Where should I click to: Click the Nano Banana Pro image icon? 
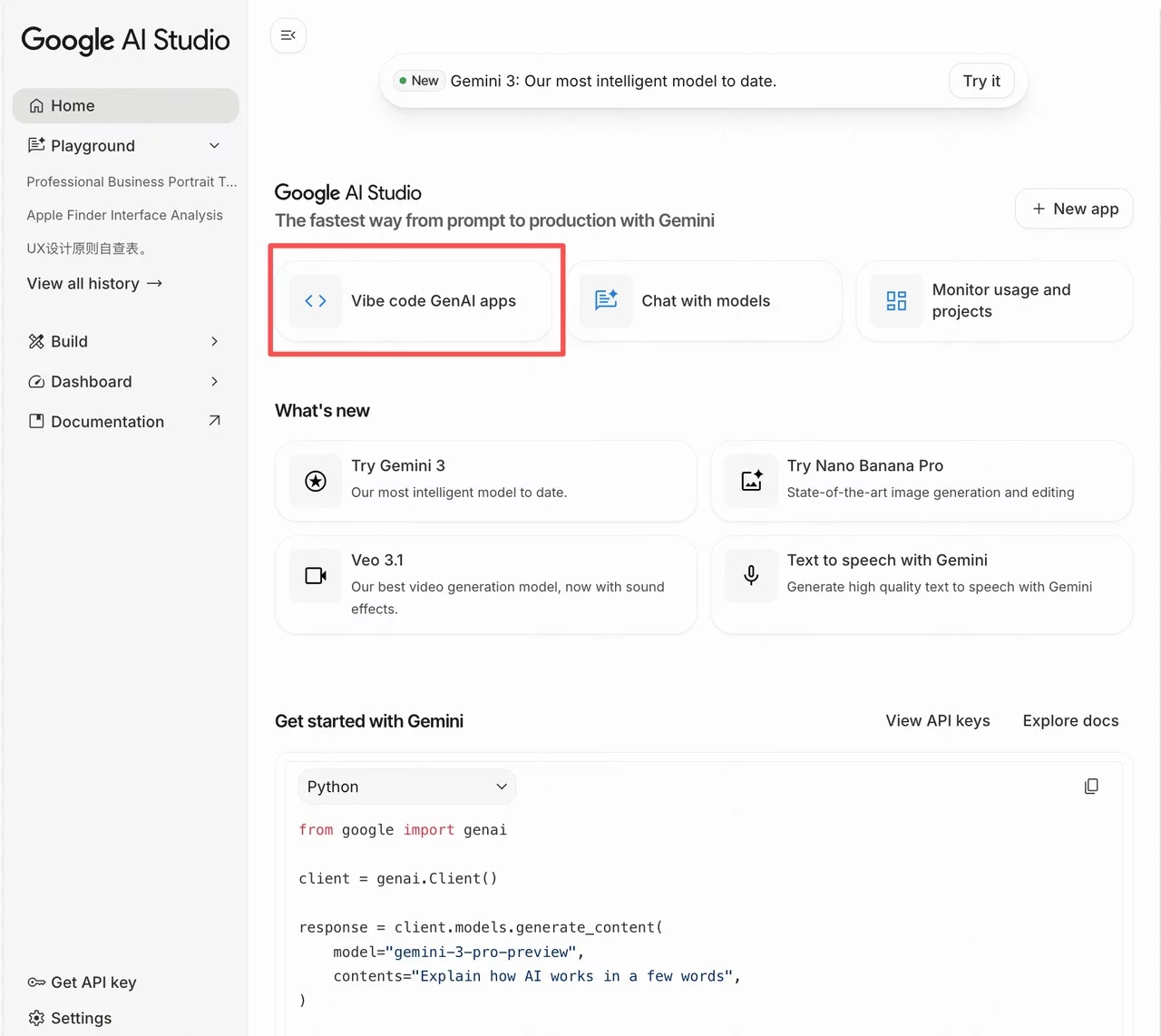(x=751, y=481)
